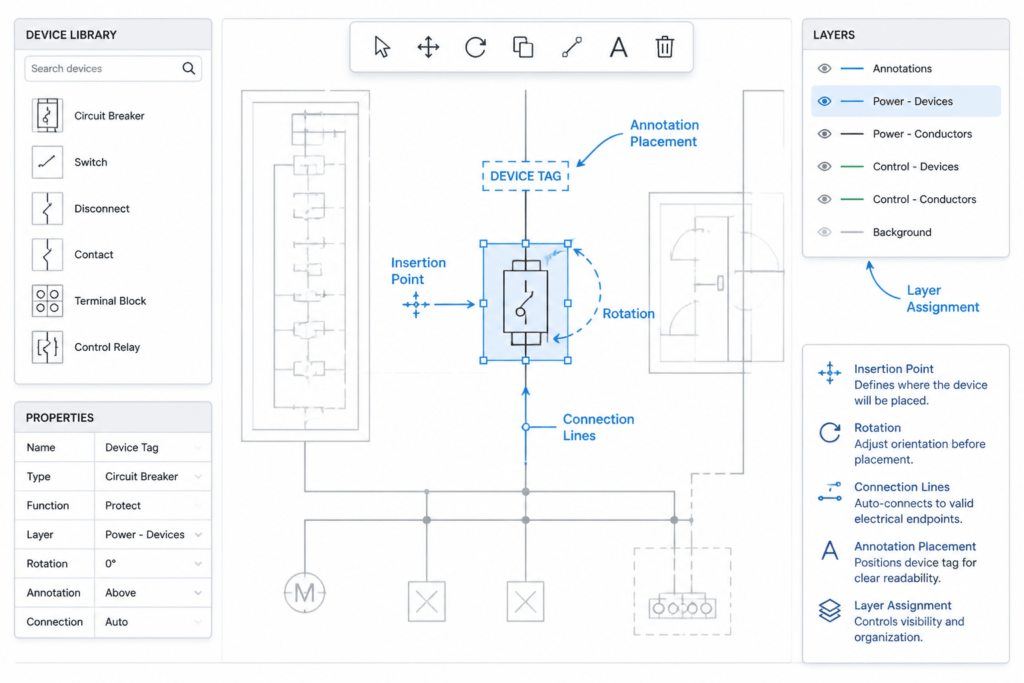Click the DEVICE LIBRARY panel header

(x=113, y=35)
